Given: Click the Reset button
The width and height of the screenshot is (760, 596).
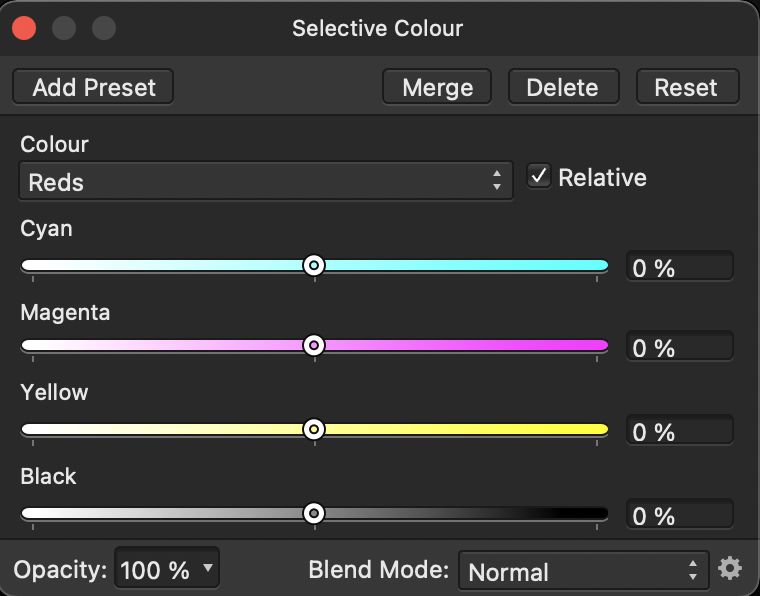Looking at the screenshot, I should pos(687,87).
